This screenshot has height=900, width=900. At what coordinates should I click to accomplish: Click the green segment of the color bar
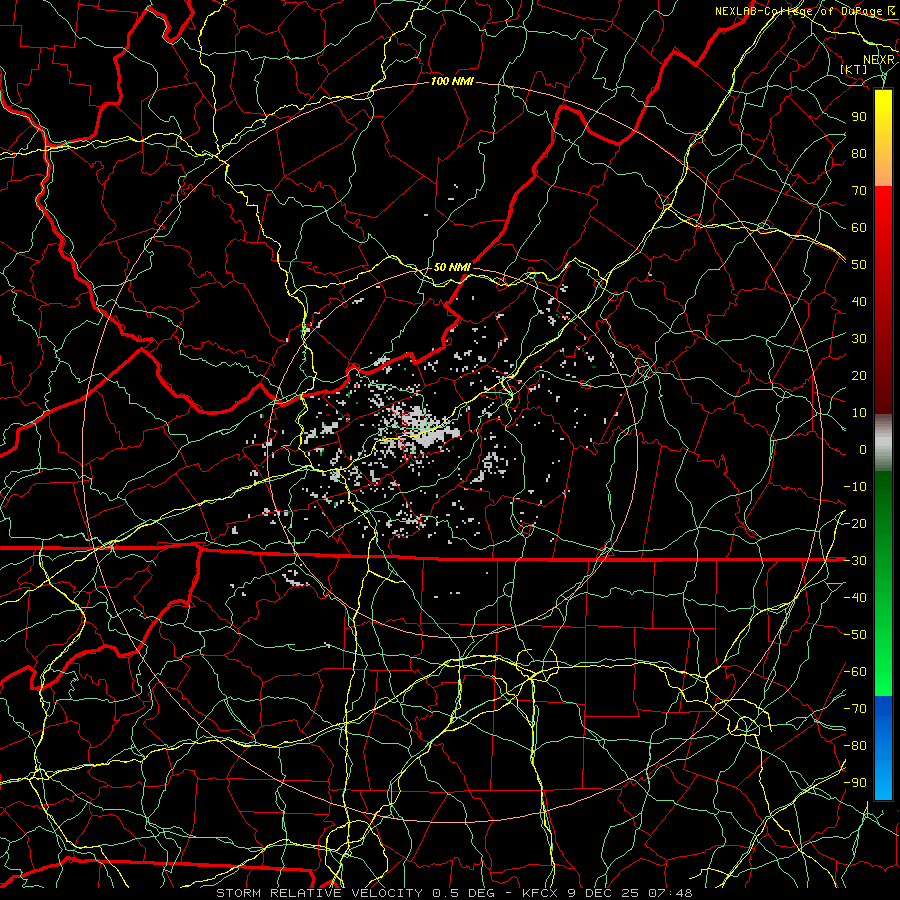(883, 583)
